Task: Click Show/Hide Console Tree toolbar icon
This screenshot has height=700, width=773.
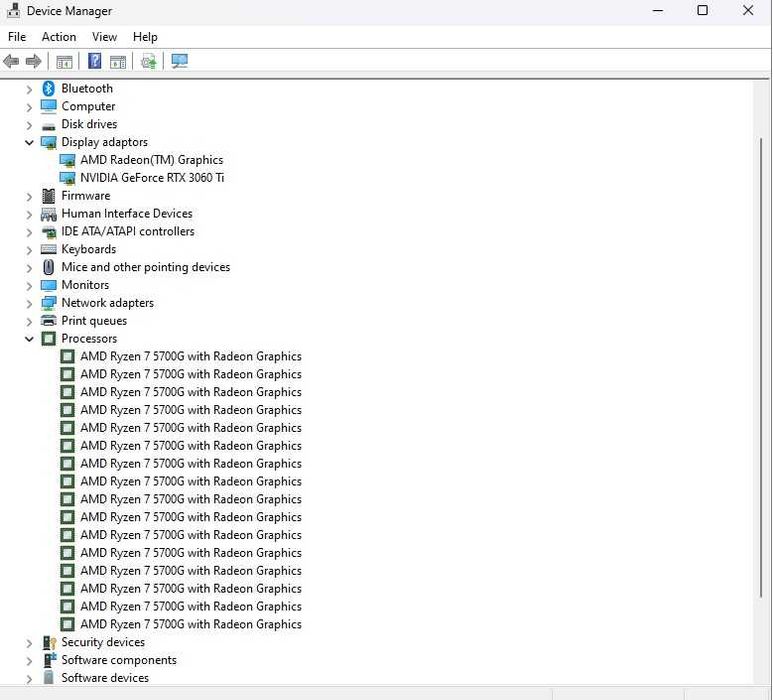Action: click(64, 62)
